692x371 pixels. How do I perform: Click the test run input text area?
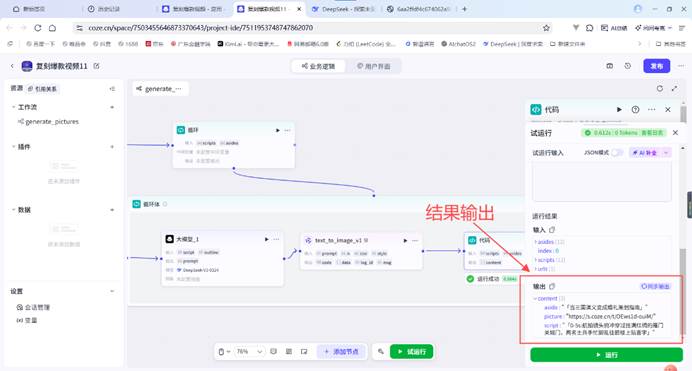click(x=602, y=181)
